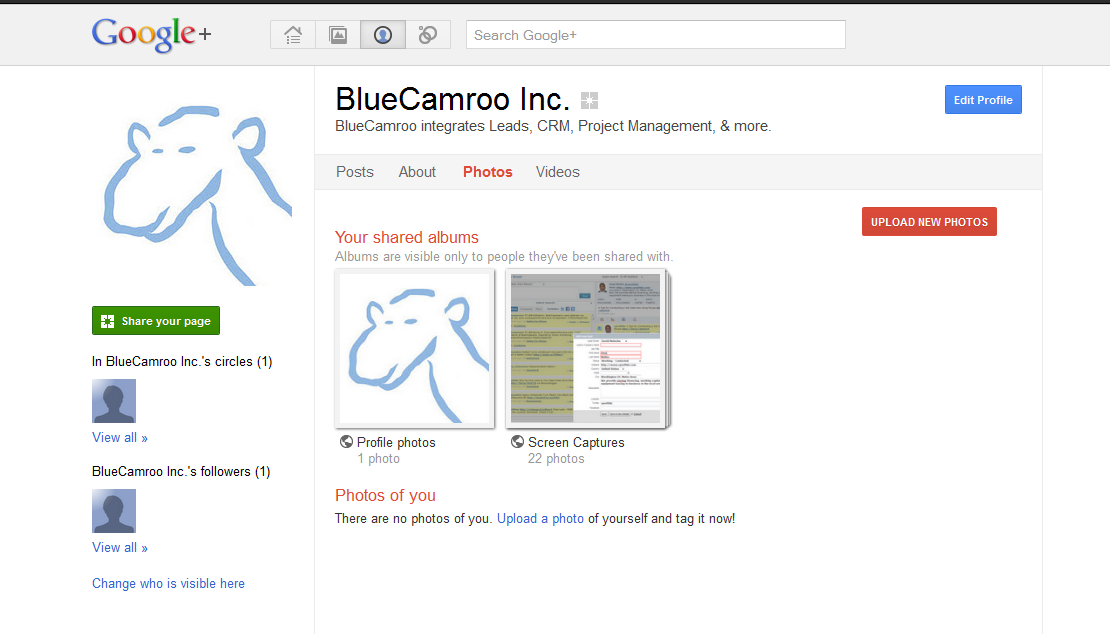Open the Screen Captures album title
Screen dimensions: 1110x634
[576, 442]
